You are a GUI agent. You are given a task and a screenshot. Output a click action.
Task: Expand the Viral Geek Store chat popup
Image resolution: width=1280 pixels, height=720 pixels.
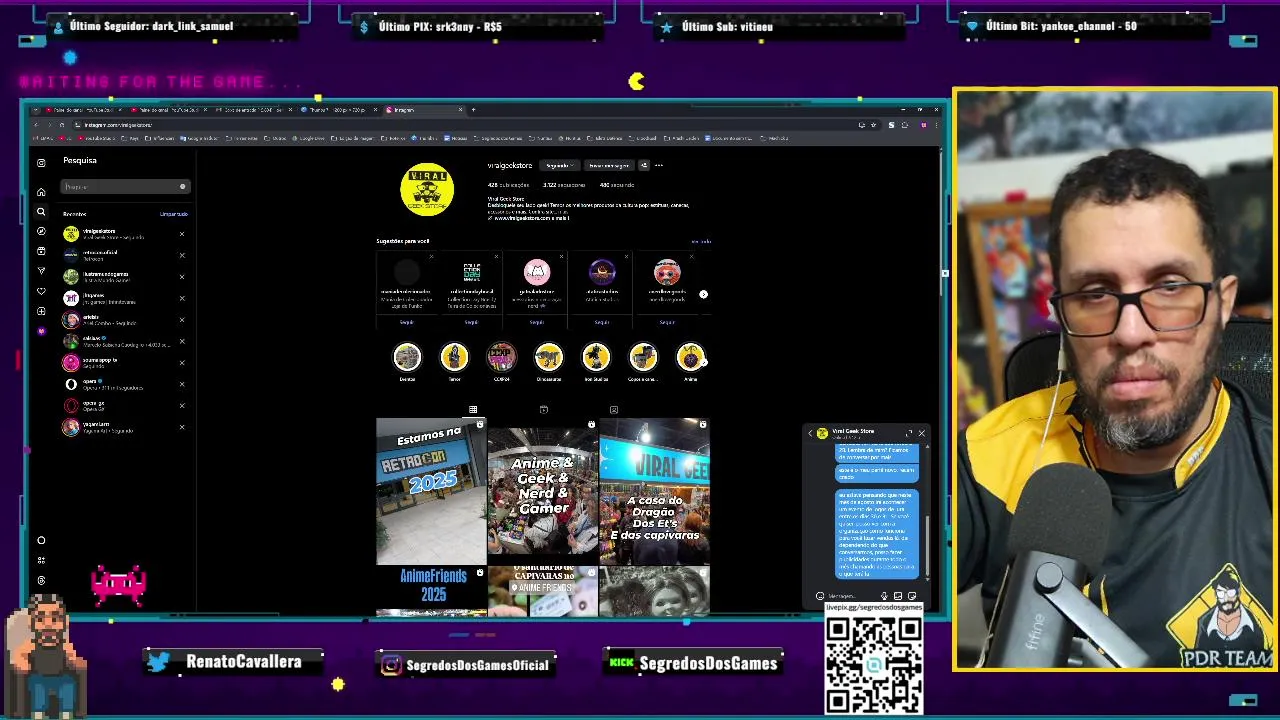[x=909, y=433]
